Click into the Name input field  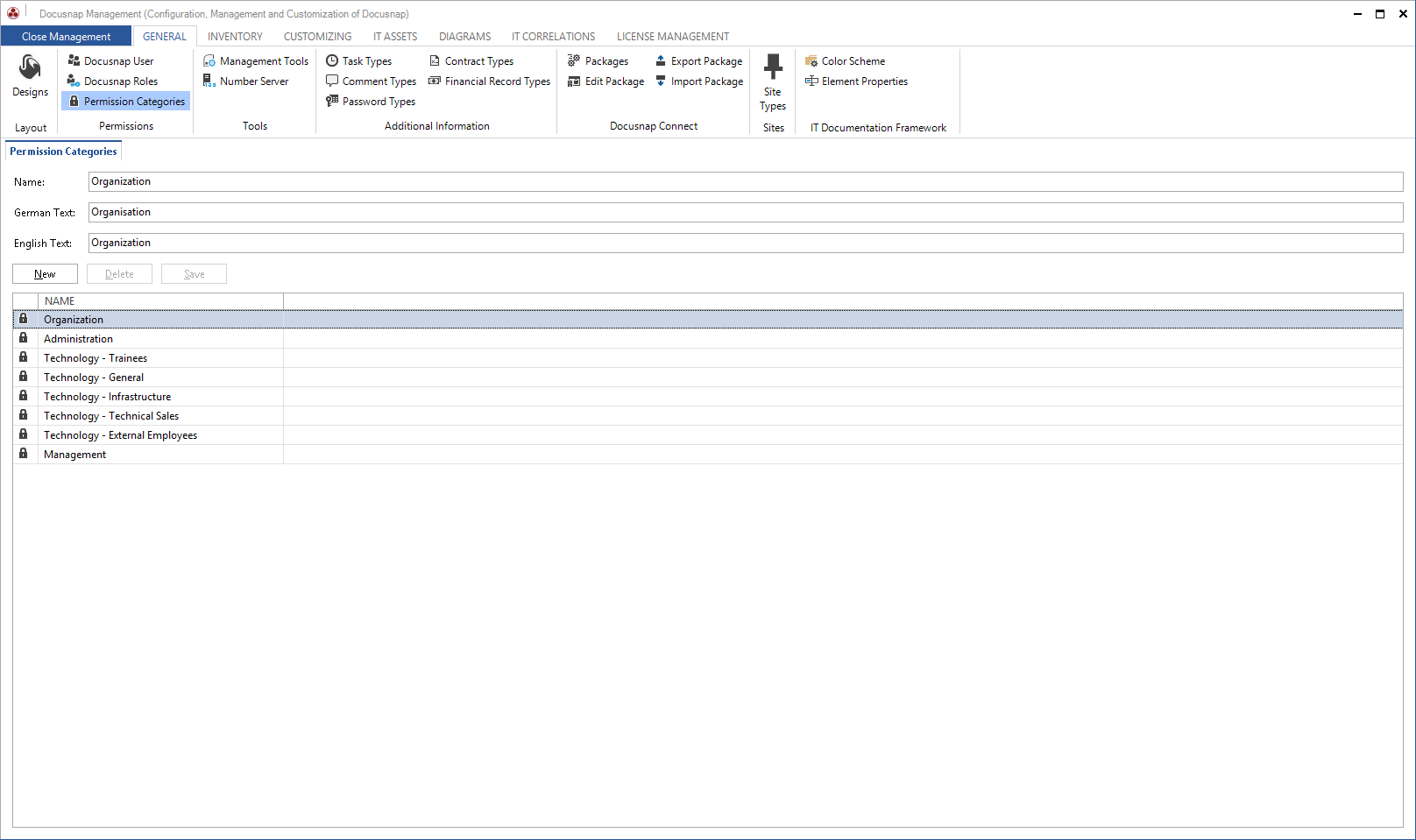pyautogui.click(x=746, y=181)
